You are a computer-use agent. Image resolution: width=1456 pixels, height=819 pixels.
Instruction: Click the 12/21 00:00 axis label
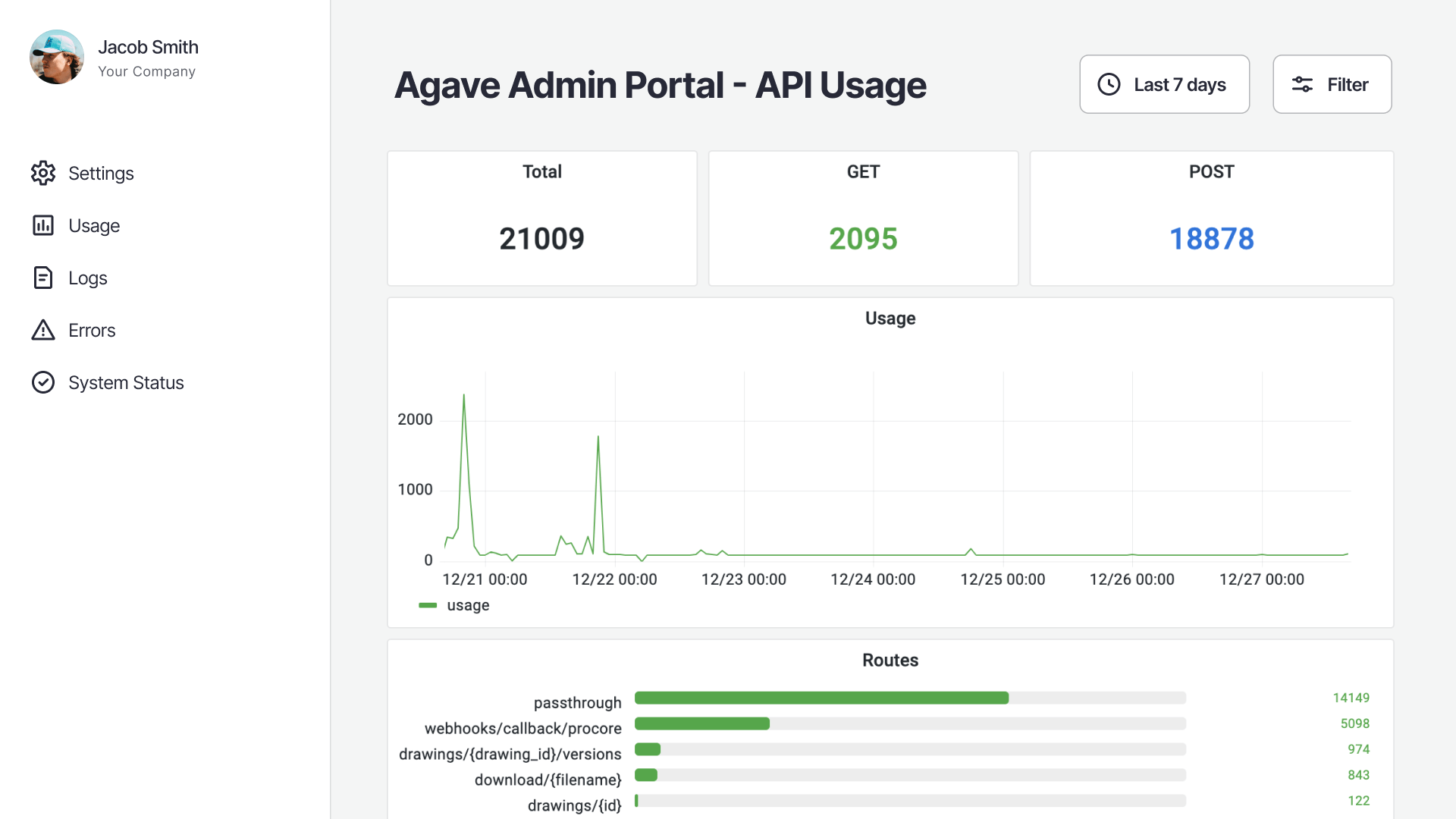pos(485,579)
